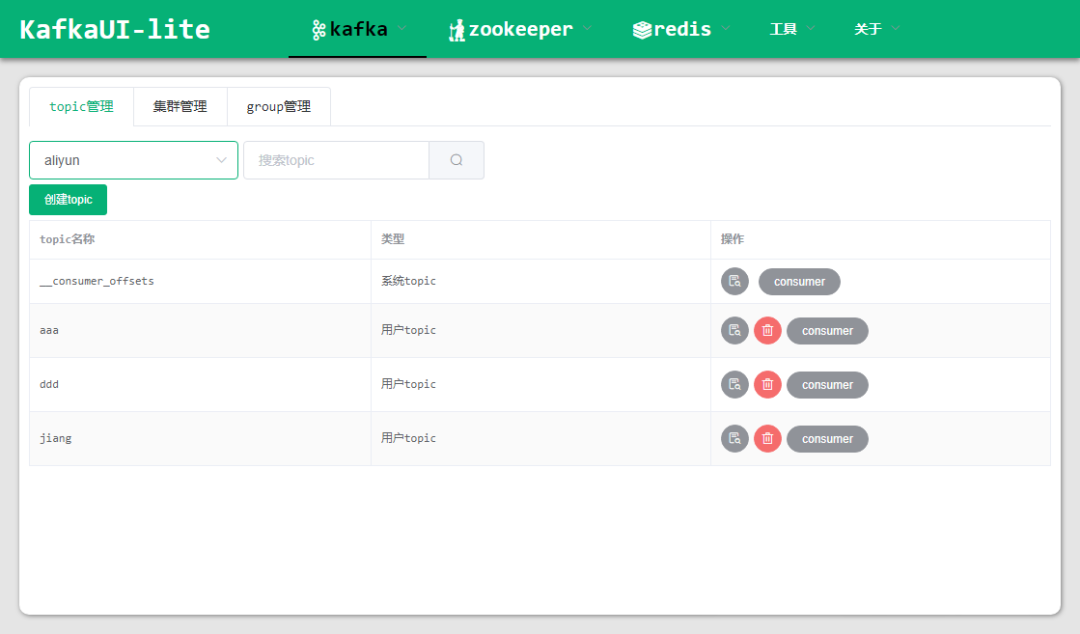Click the 创建topic button
The image size is (1080, 634).
tap(68, 200)
